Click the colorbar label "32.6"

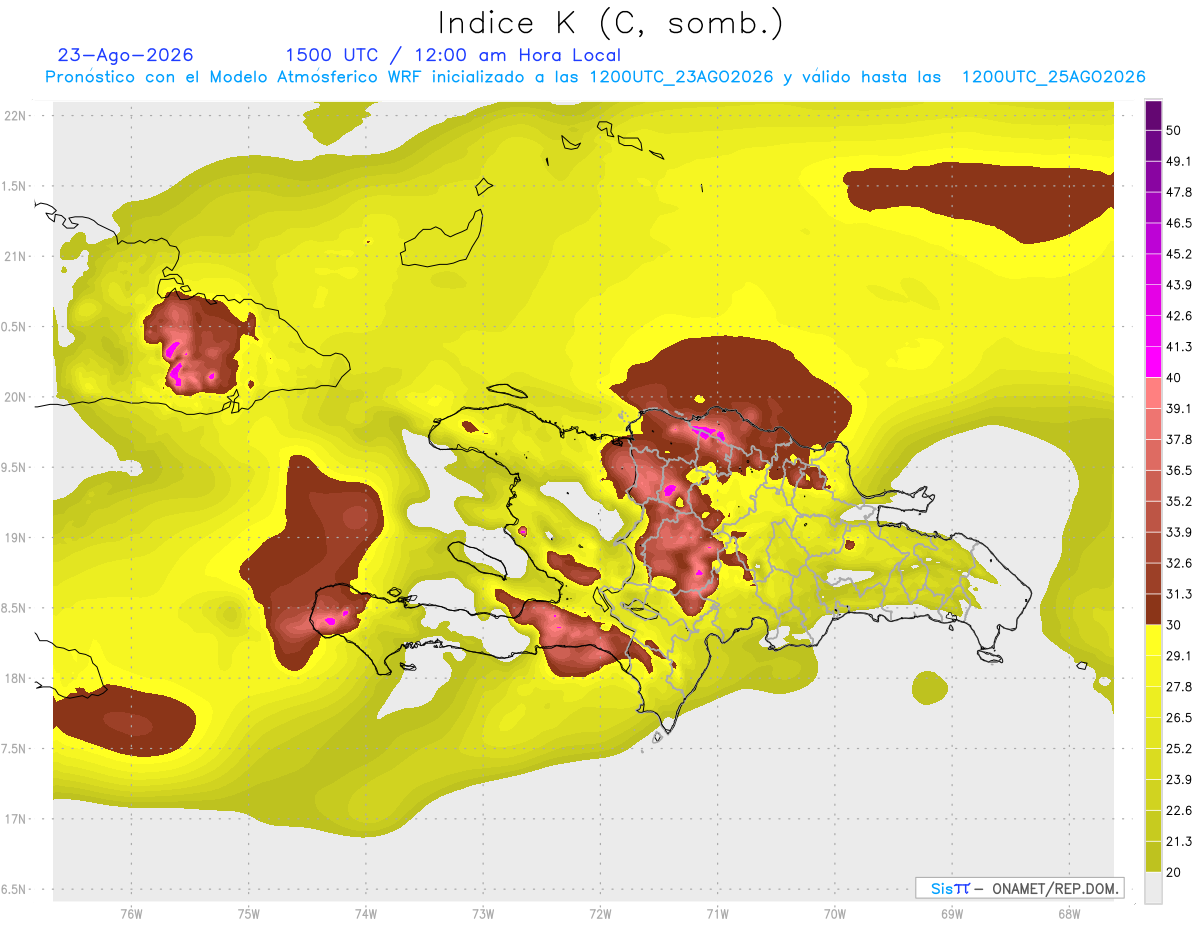click(1180, 563)
